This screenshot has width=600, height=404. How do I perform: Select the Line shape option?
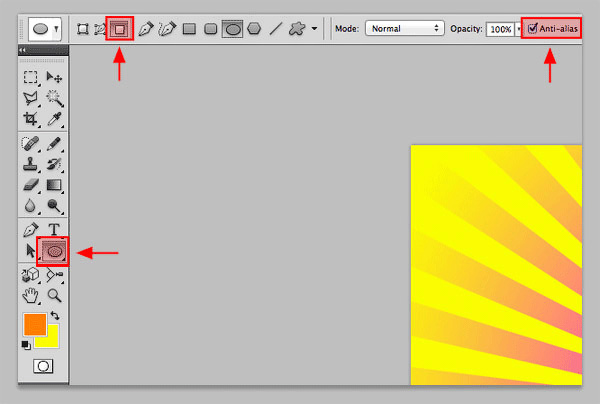coord(275,29)
